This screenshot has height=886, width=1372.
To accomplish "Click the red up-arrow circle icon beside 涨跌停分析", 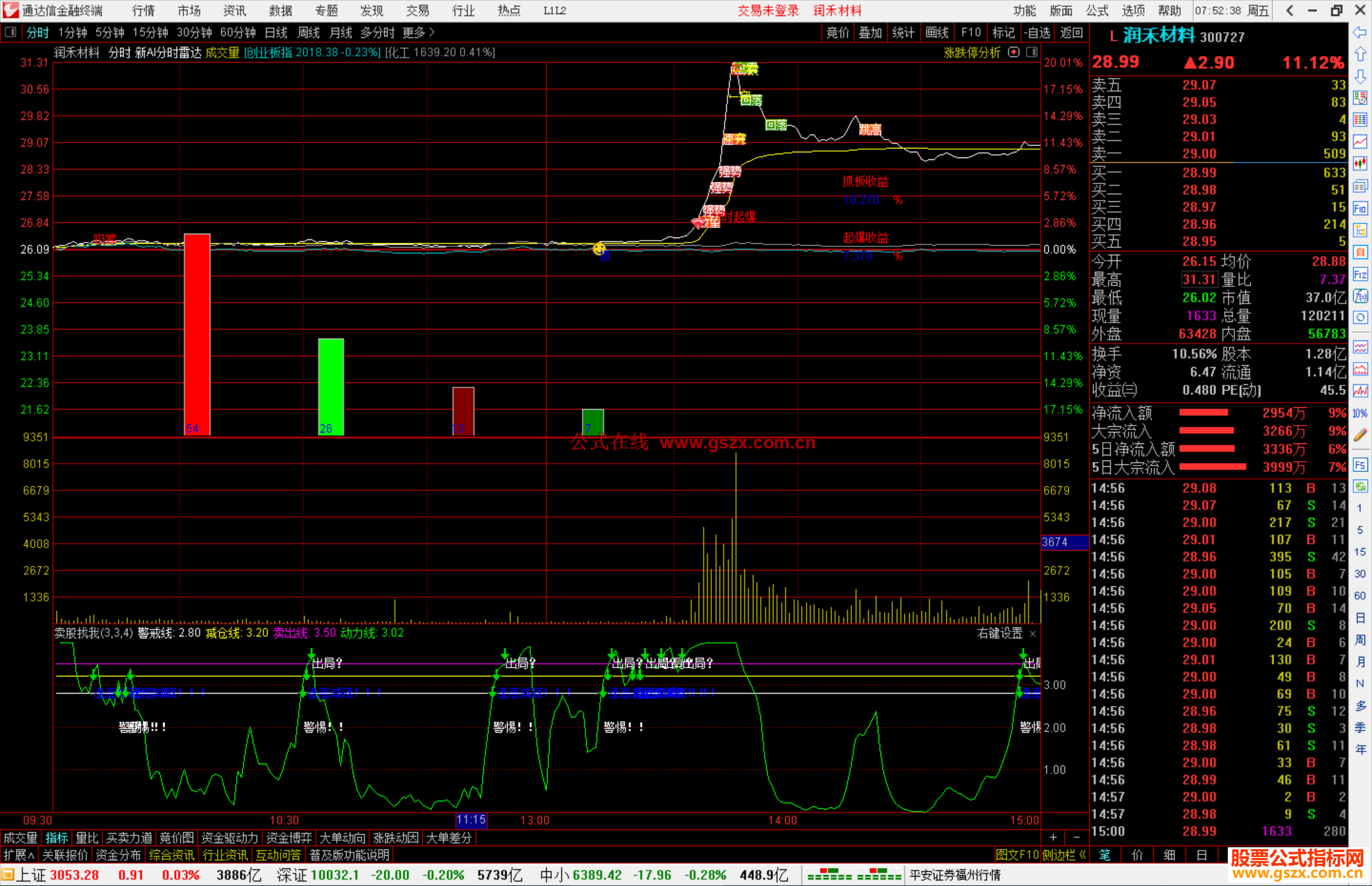I will [1014, 52].
